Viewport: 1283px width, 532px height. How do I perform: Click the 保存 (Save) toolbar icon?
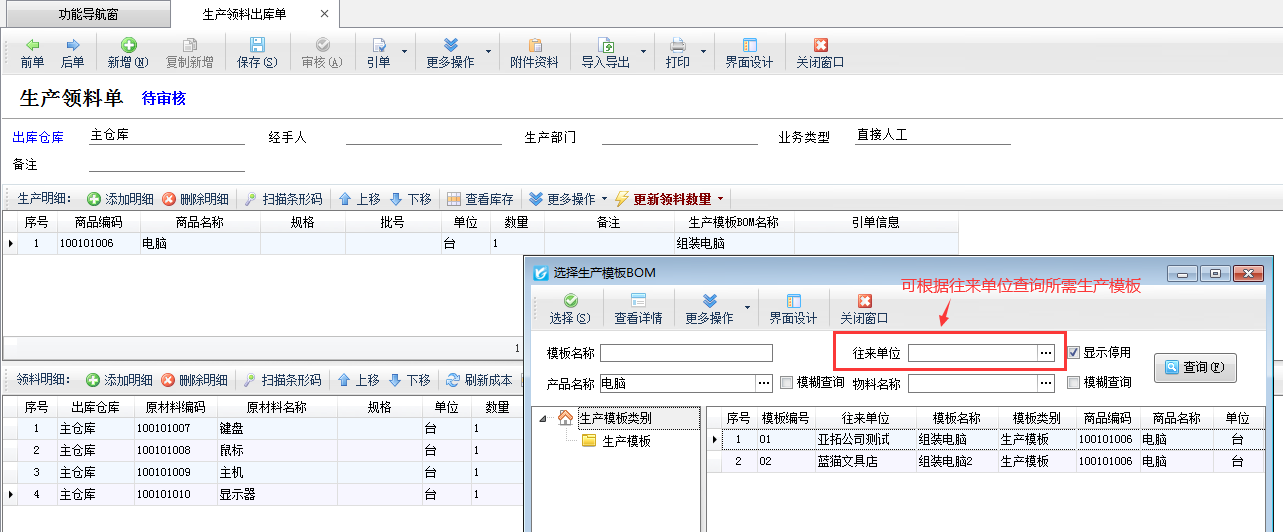pos(257,46)
